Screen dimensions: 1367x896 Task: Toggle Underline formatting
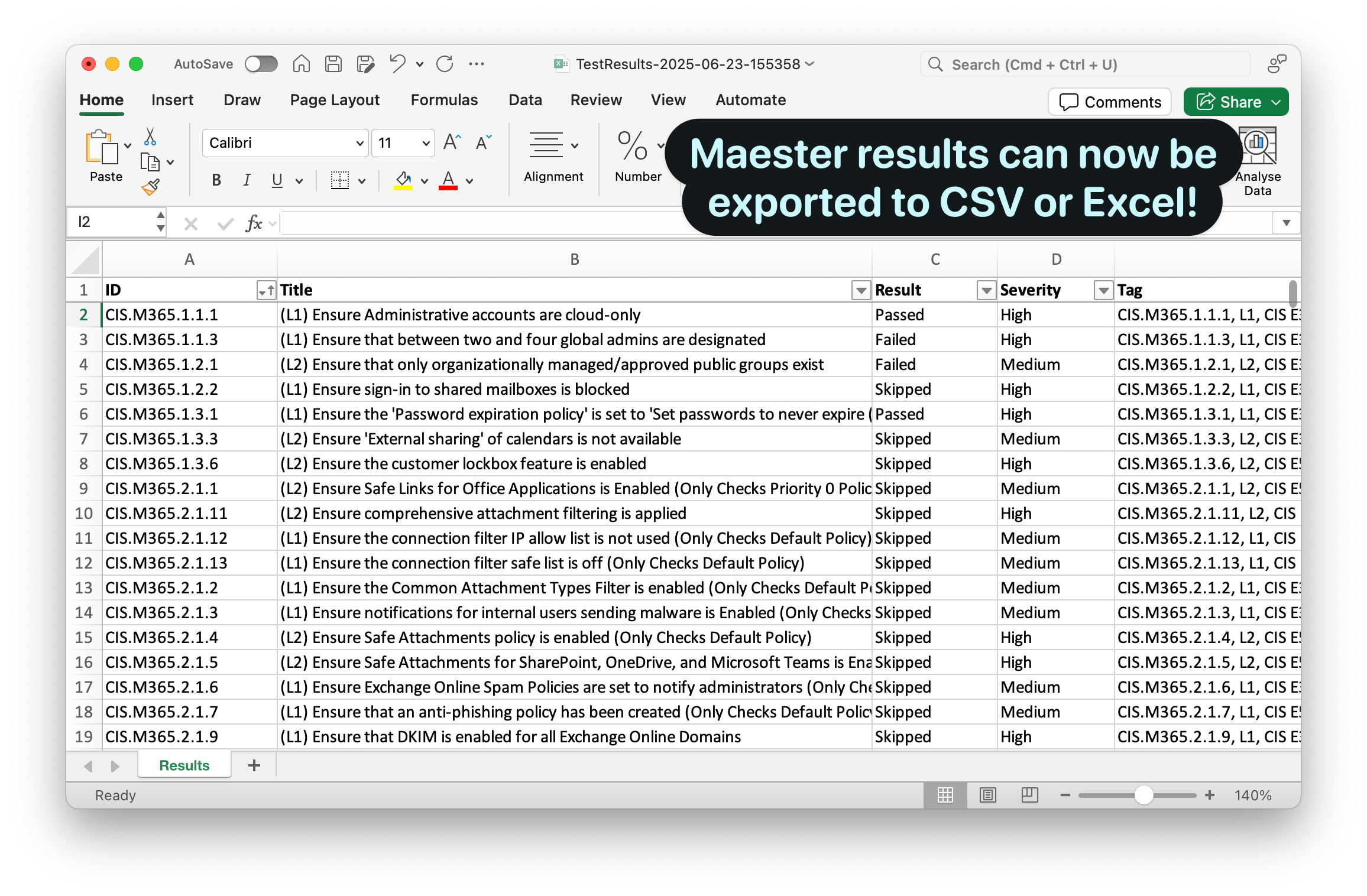tap(276, 180)
